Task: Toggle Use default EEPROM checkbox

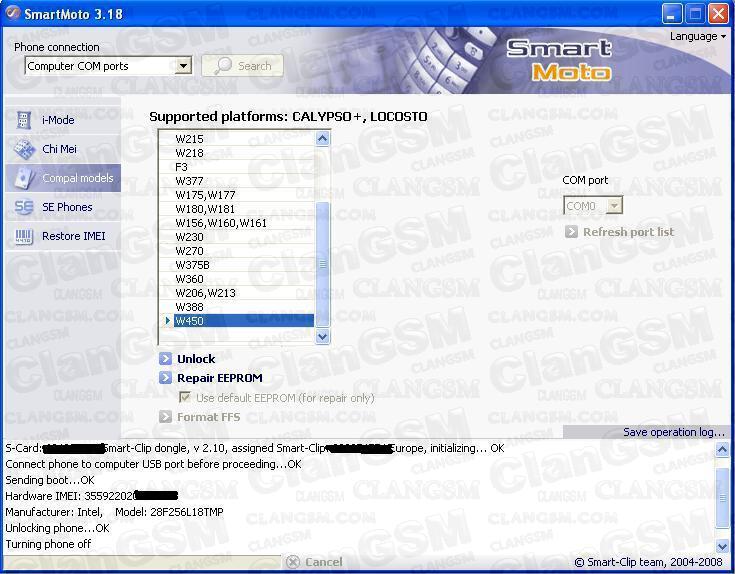Action: [185, 397]
